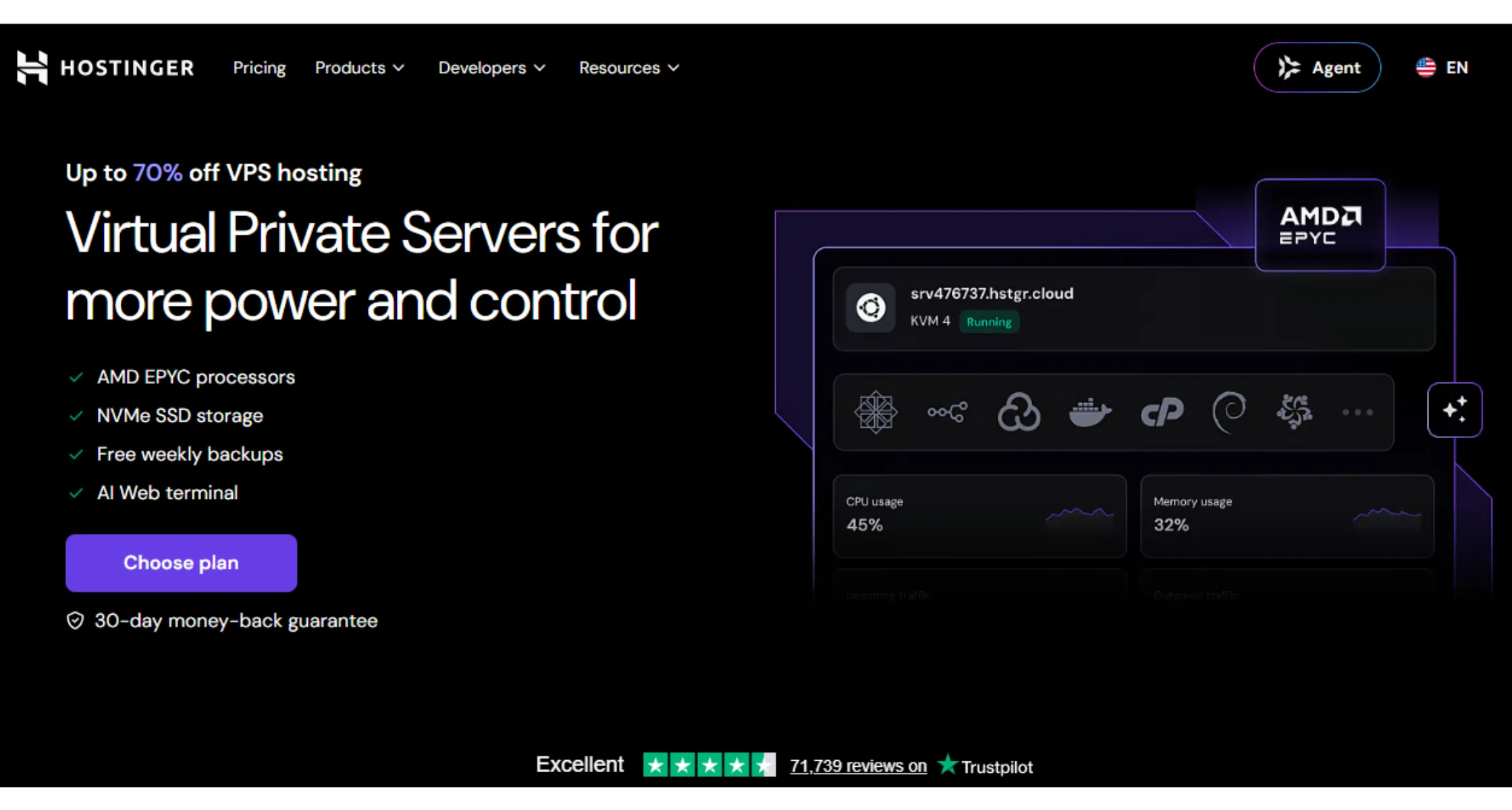This screenshot has width=1512, height=810.
Task: Click the AI Web terminal feature text
Action: pyautogui.click(x=167, y=493)
